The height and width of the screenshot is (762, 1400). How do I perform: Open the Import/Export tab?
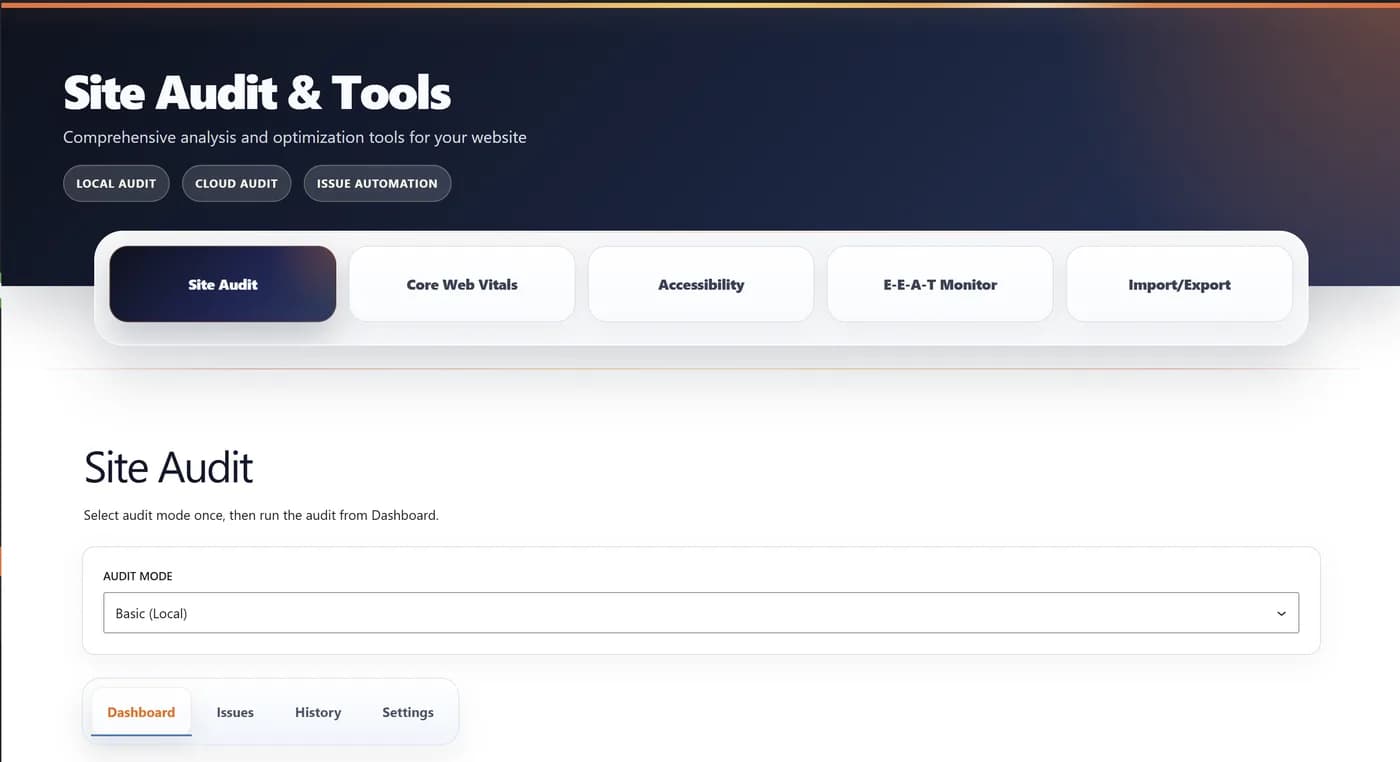click(x=1179, y=284)
